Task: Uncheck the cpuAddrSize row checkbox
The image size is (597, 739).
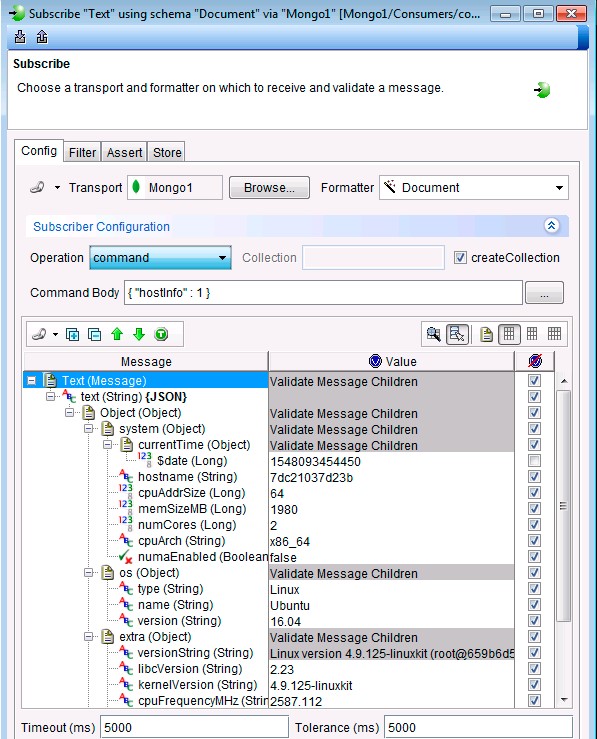Action: pos(534,493)
